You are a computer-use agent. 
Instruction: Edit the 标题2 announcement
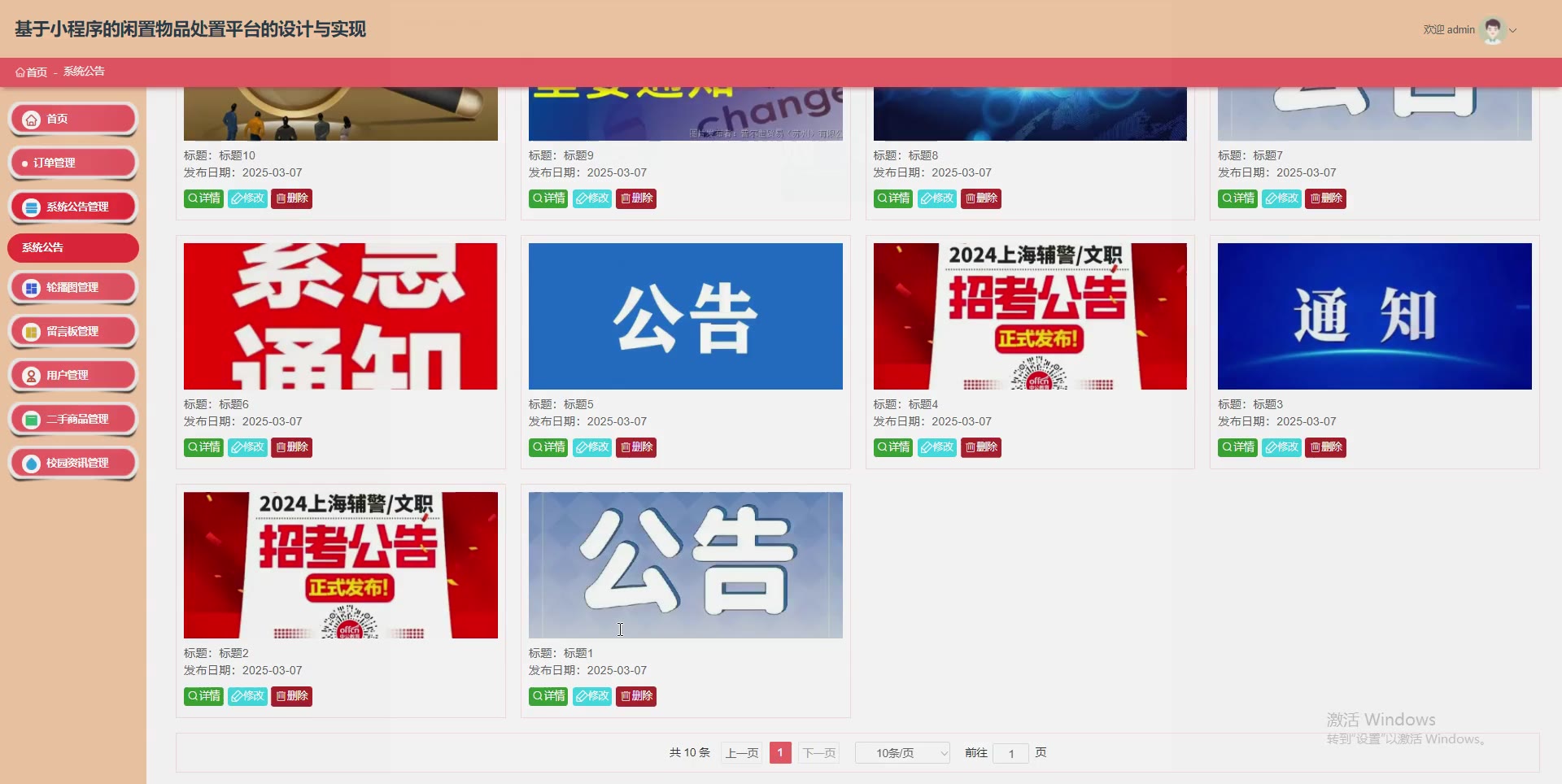tap(247, 696)
